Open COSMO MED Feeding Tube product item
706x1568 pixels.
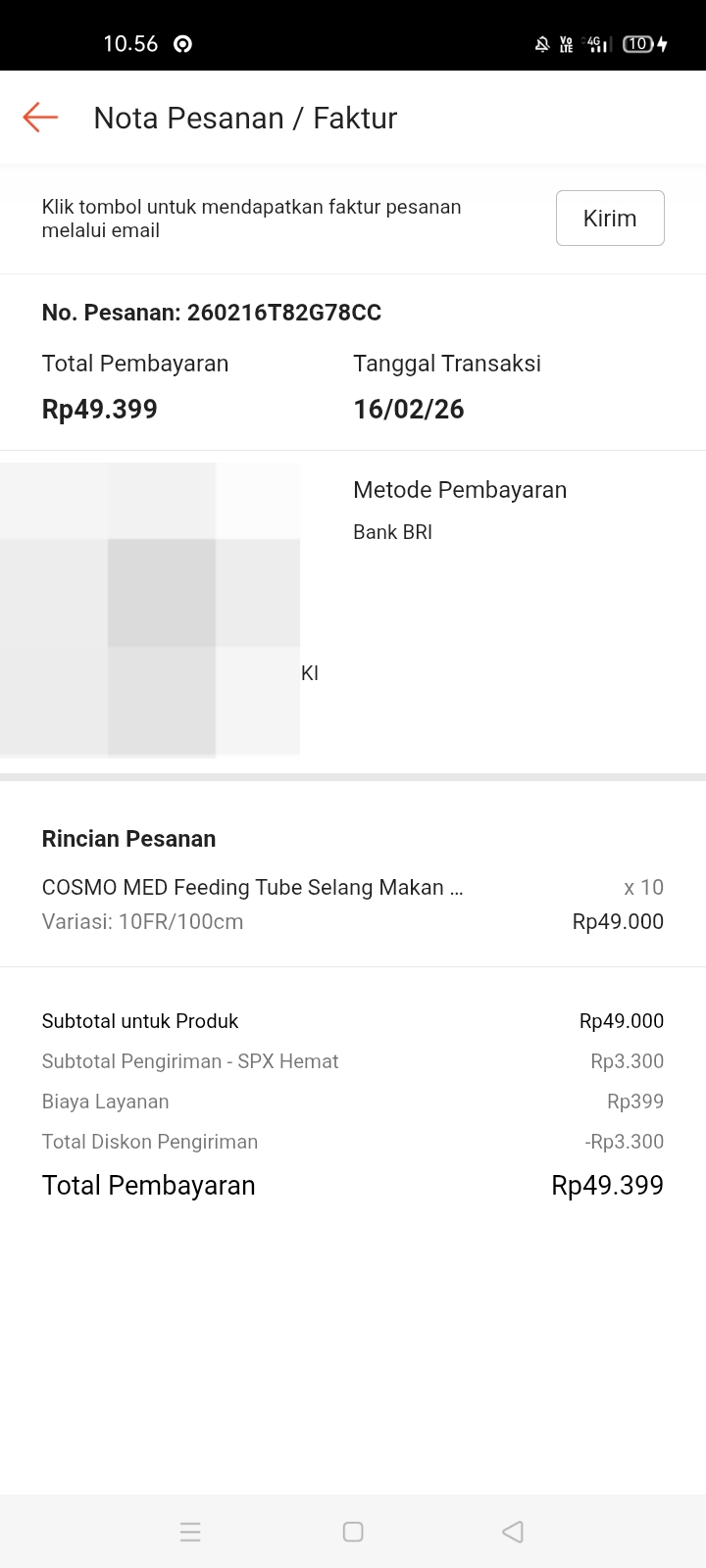252,888
